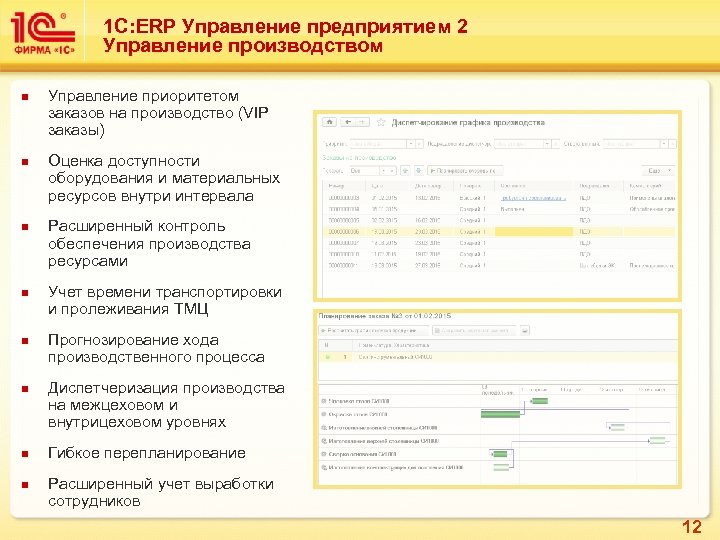
Task: Open the 'Заказы на производство' link
Action: click(x=359, y=158)
